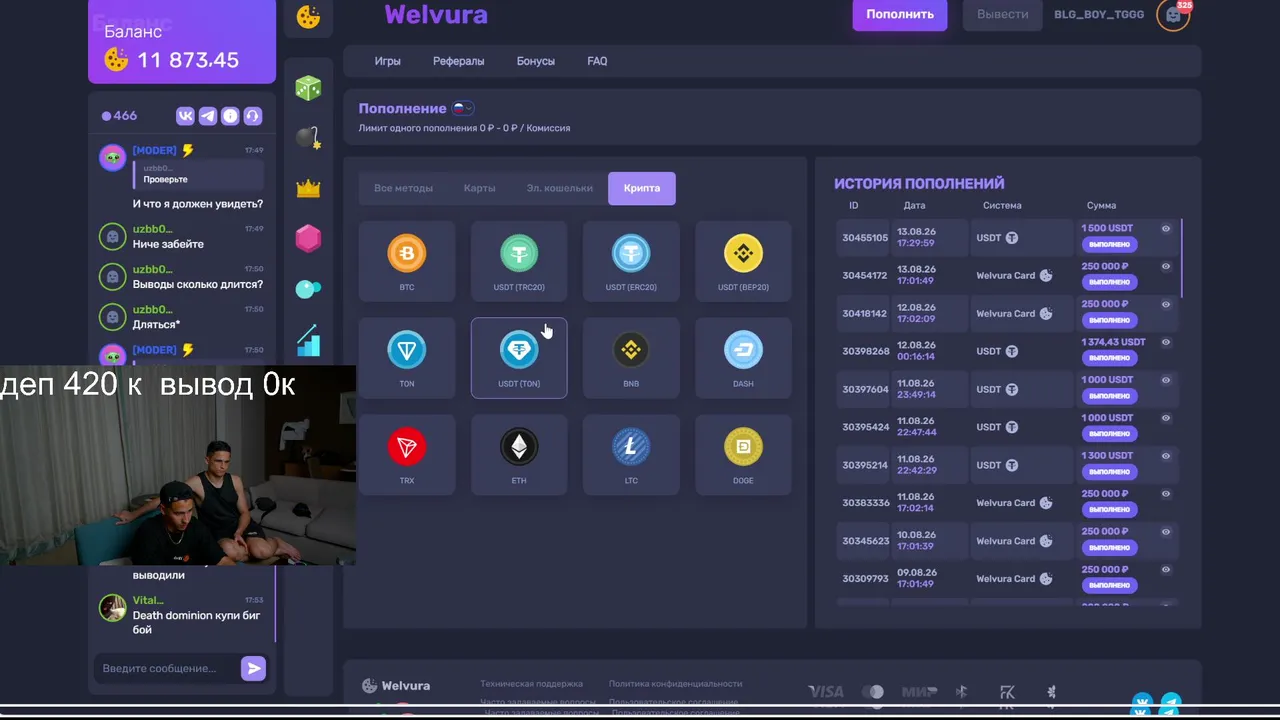
Task: Select the DOGE deposit method
Action: (x=743, y=455)
